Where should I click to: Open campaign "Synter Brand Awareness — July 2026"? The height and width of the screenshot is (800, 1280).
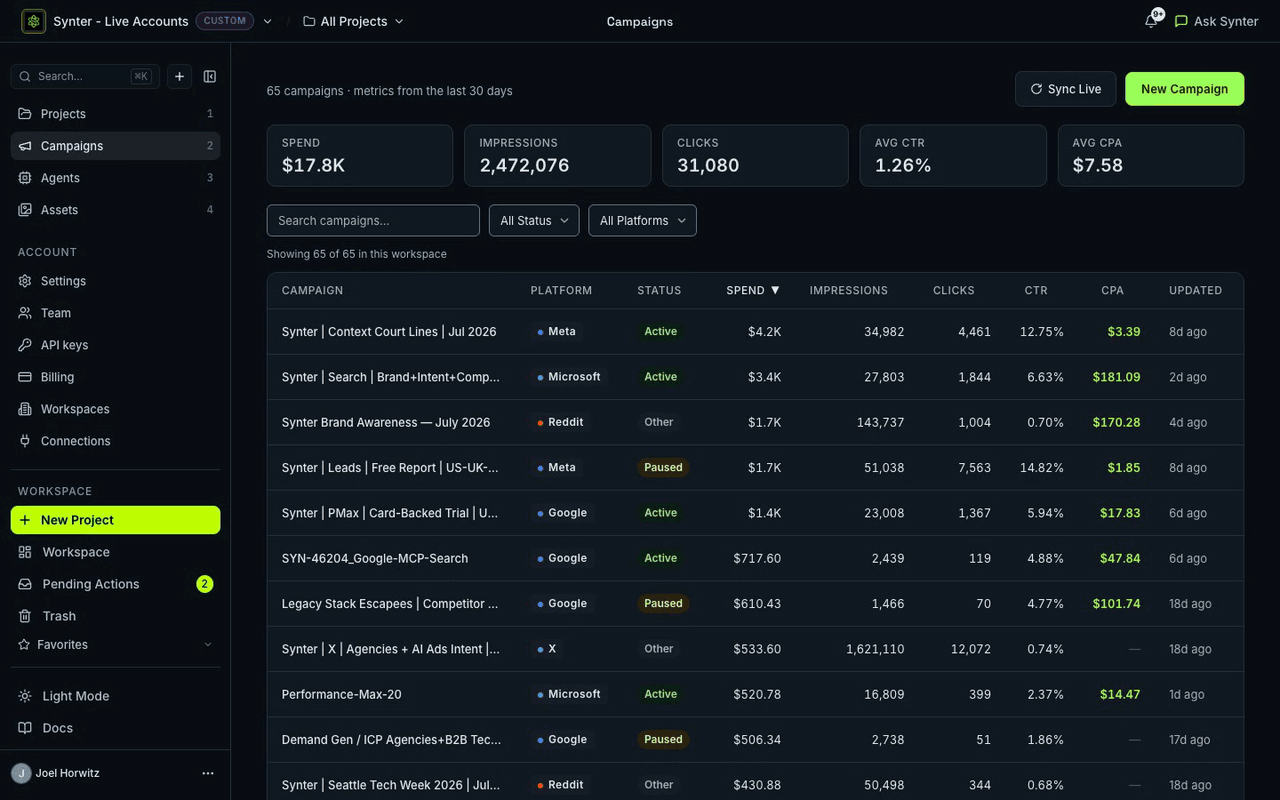point(386,422)
